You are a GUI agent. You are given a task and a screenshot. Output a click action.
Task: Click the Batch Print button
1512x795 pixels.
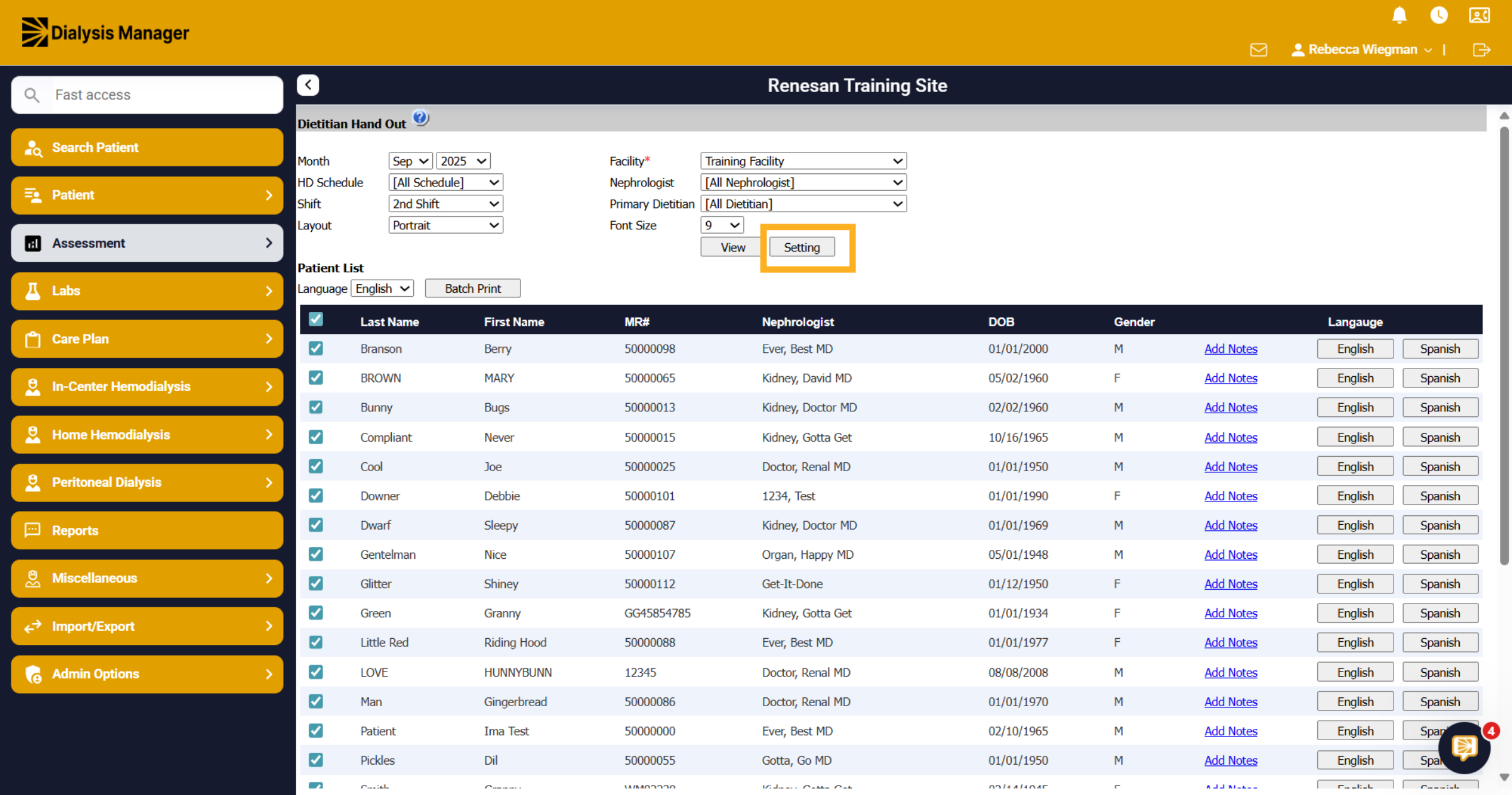(472, 289)
